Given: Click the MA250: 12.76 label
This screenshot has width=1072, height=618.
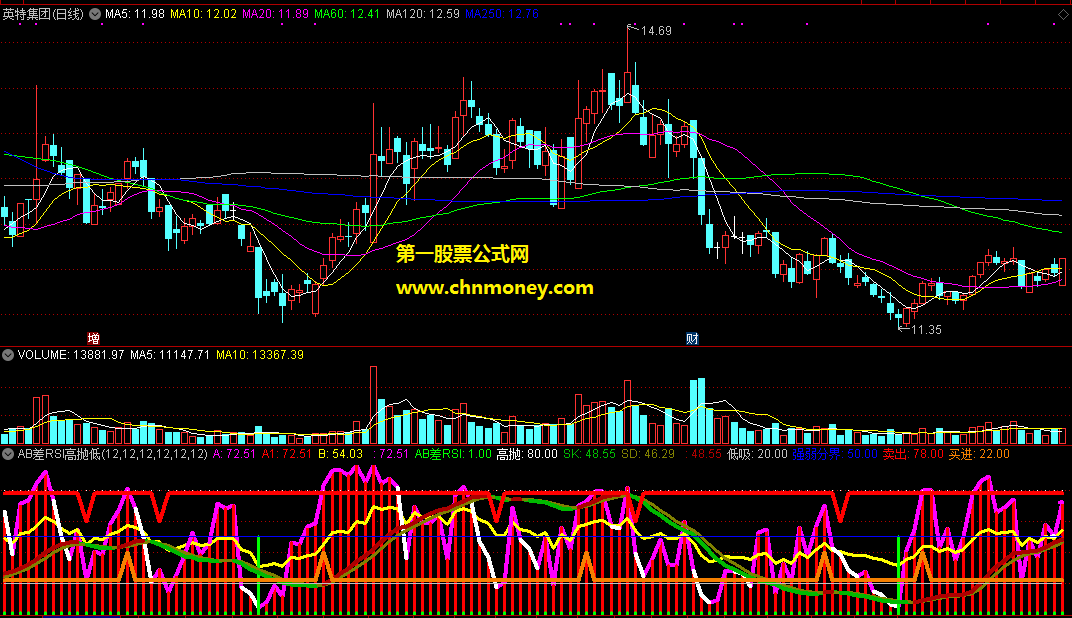Looking at the screenshot, I should [502, 14].
